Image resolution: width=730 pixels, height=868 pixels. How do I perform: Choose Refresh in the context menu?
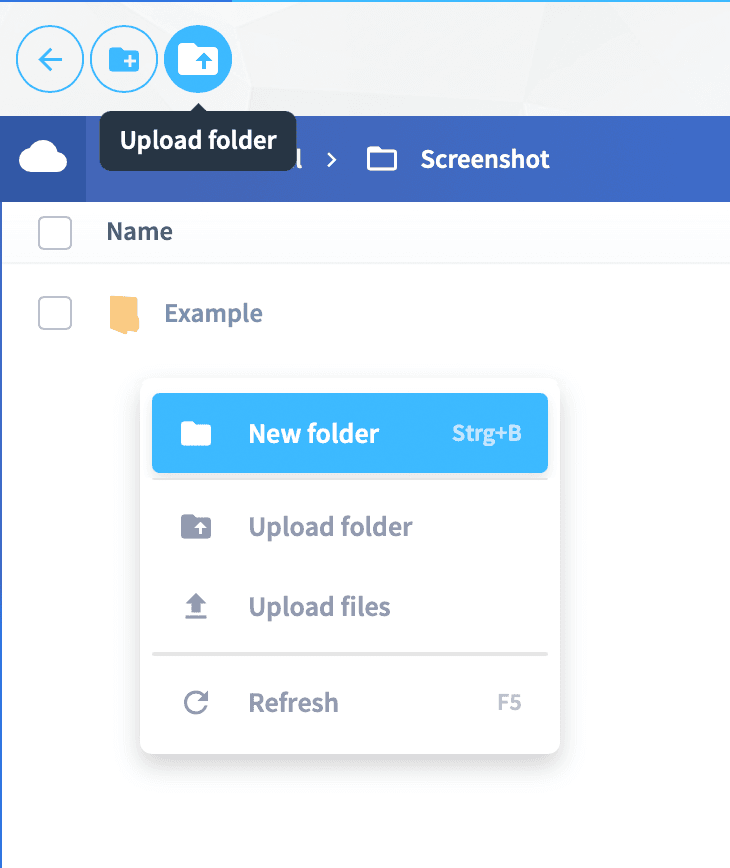click(x=350, y=702)
